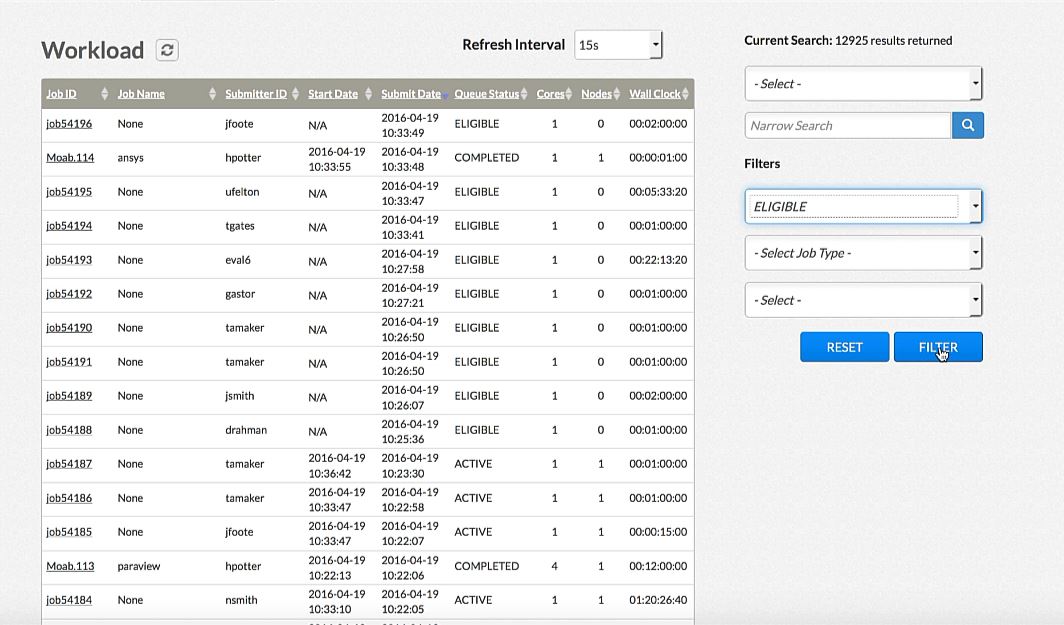Click the RESET button
1064x625 pixels.
(x=844, y=347)
